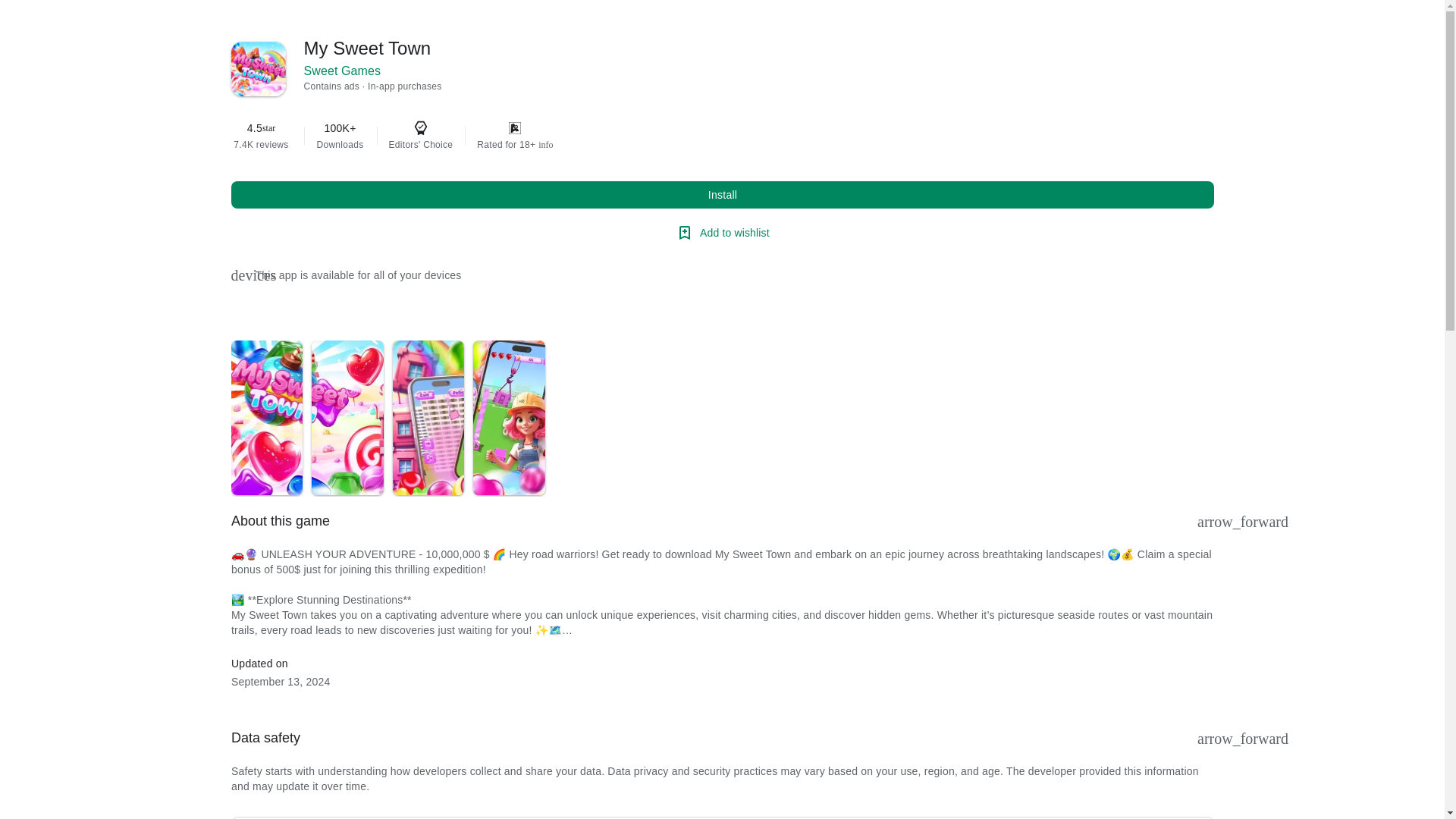This screenshot has width=1456, height=819.
Task: Open About this game arrow
Action: point(1242,522)
